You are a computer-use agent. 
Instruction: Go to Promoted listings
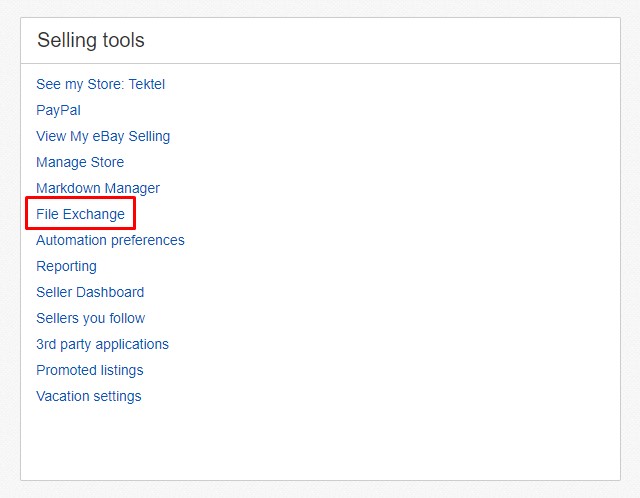click(90, 370)
